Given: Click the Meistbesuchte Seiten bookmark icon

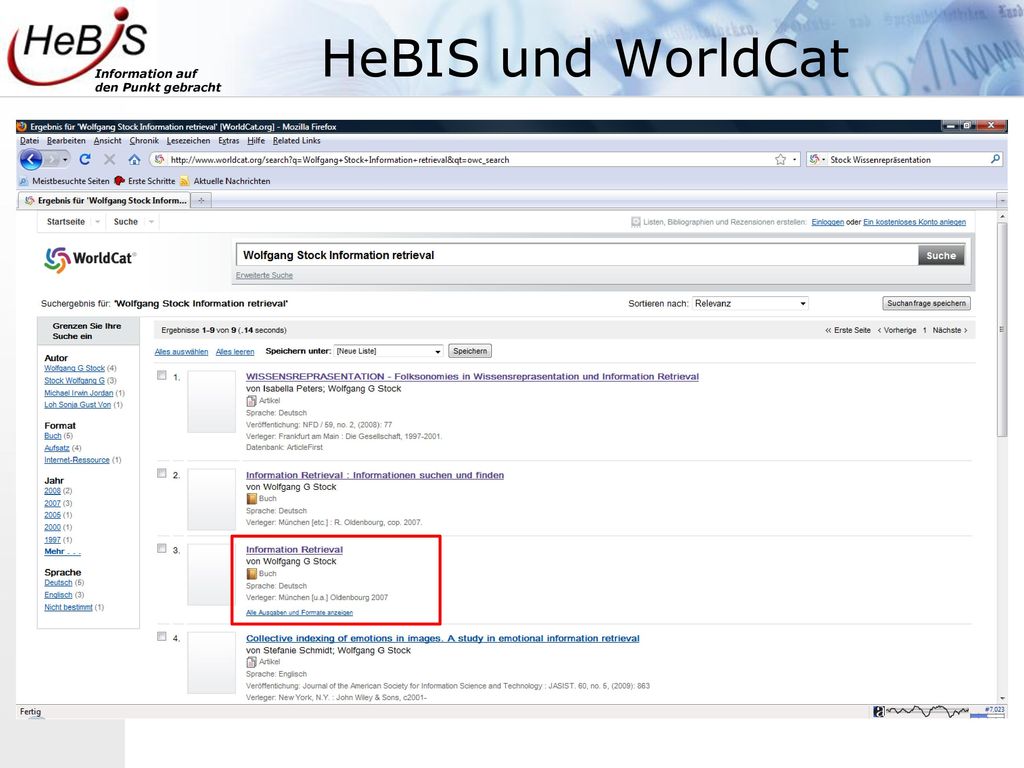Looking at the screenshot, I should (24, 181).
